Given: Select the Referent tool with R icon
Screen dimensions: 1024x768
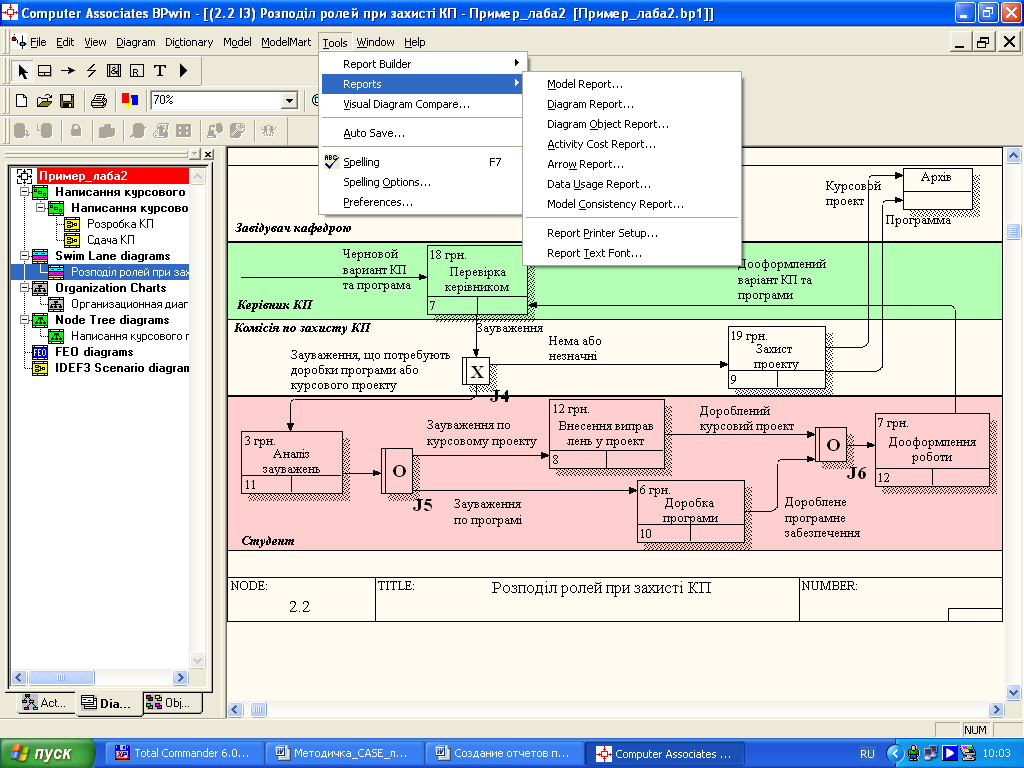Looking at the screenshot, I should (x=136, y=71).
